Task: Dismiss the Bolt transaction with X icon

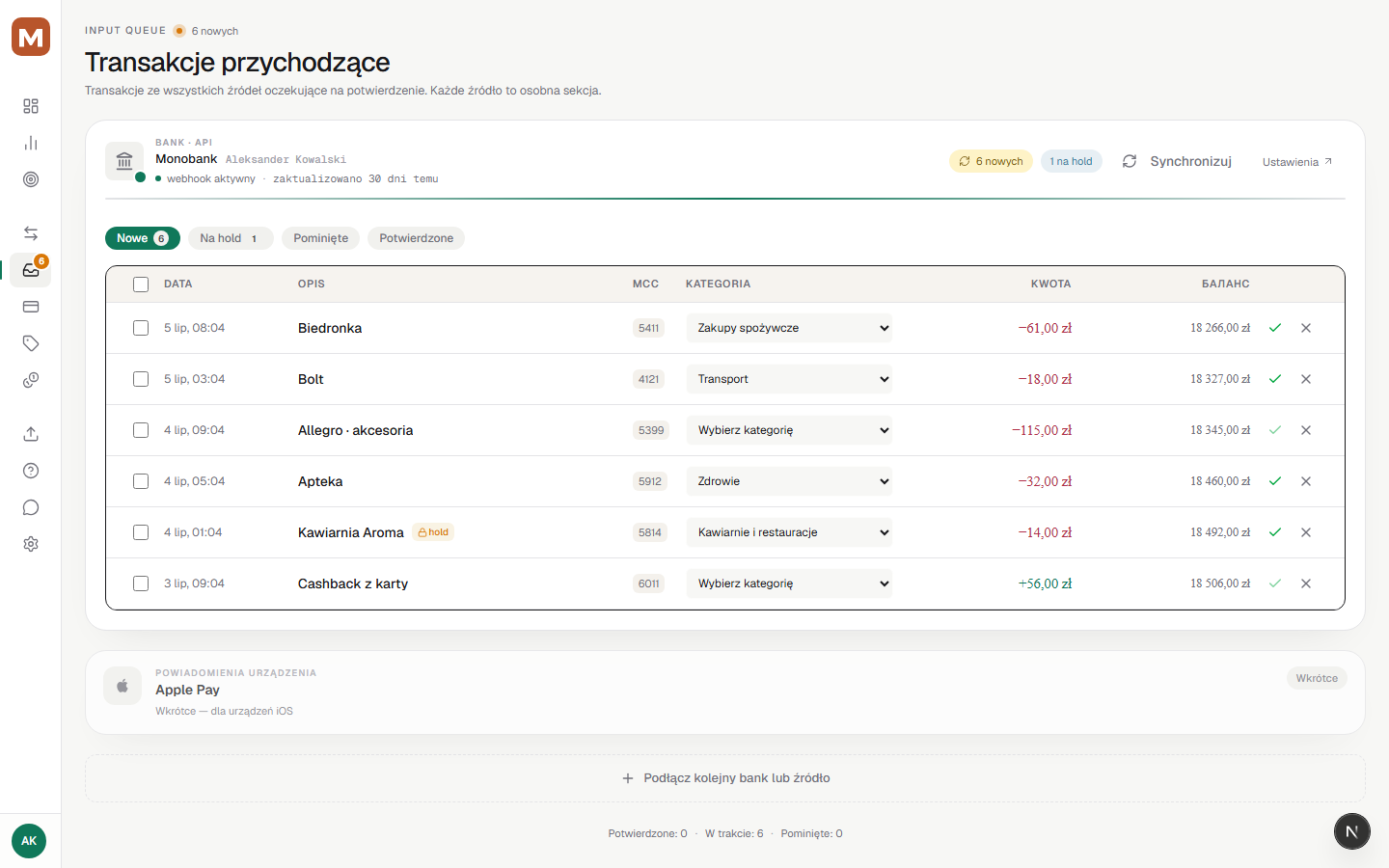Action: 1306,379
